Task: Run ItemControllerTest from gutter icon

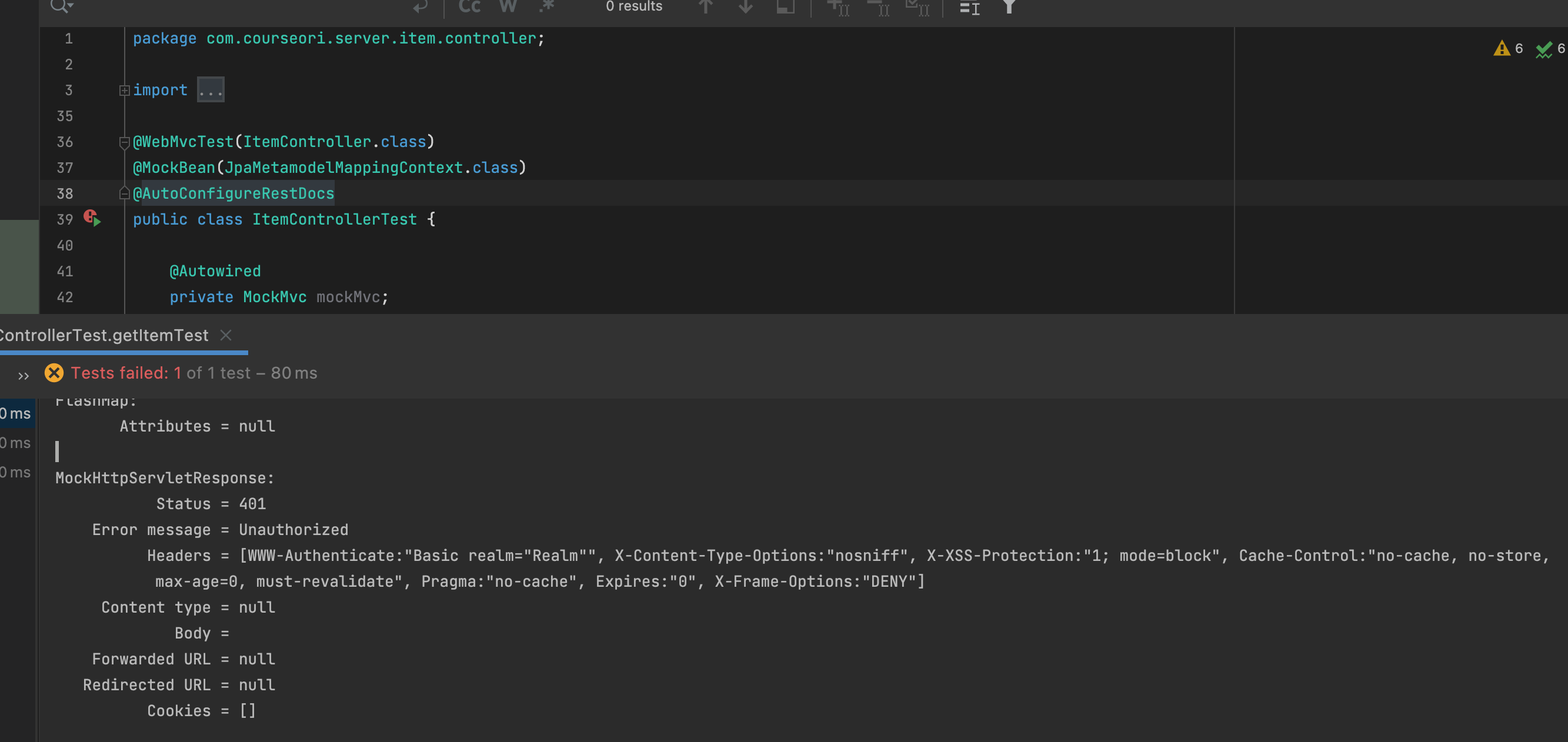Action: 92,219
